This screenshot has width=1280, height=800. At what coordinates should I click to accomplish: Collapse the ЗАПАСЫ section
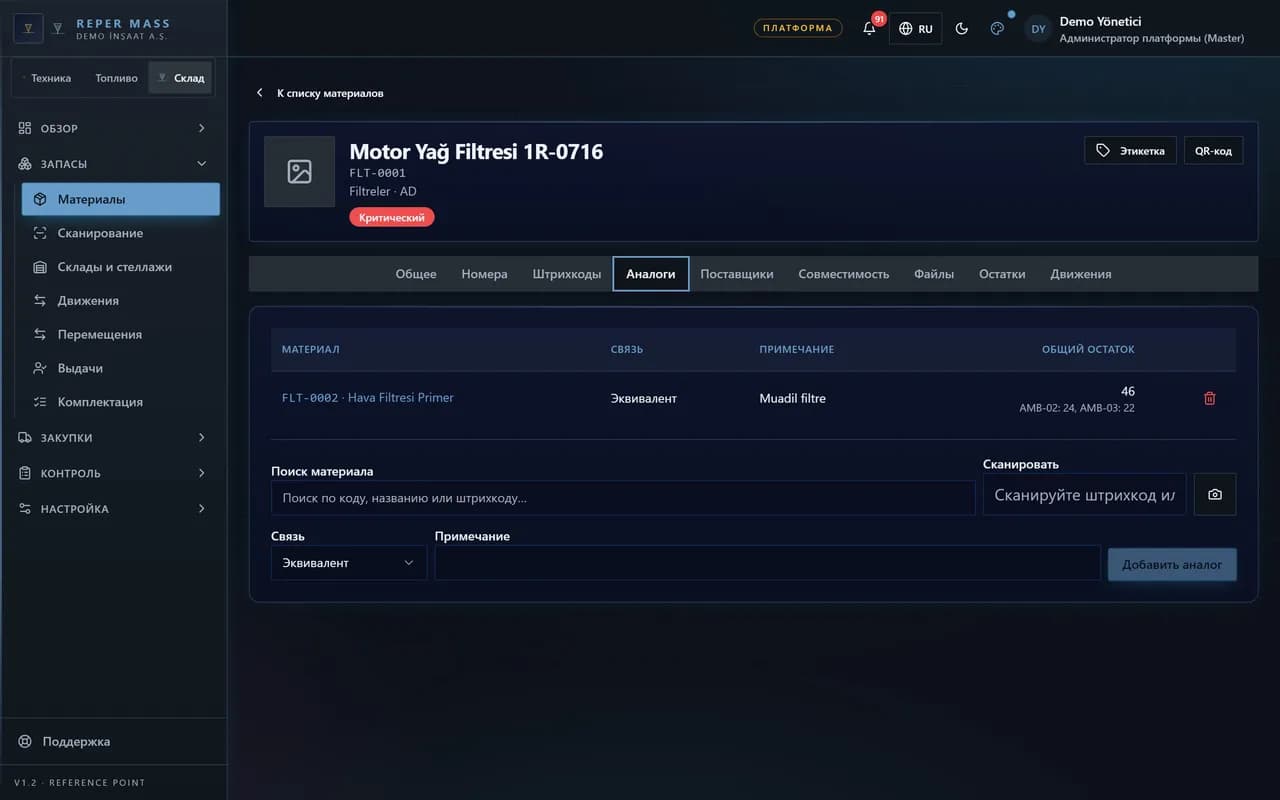pyautogui.click(x=113, y=164)
